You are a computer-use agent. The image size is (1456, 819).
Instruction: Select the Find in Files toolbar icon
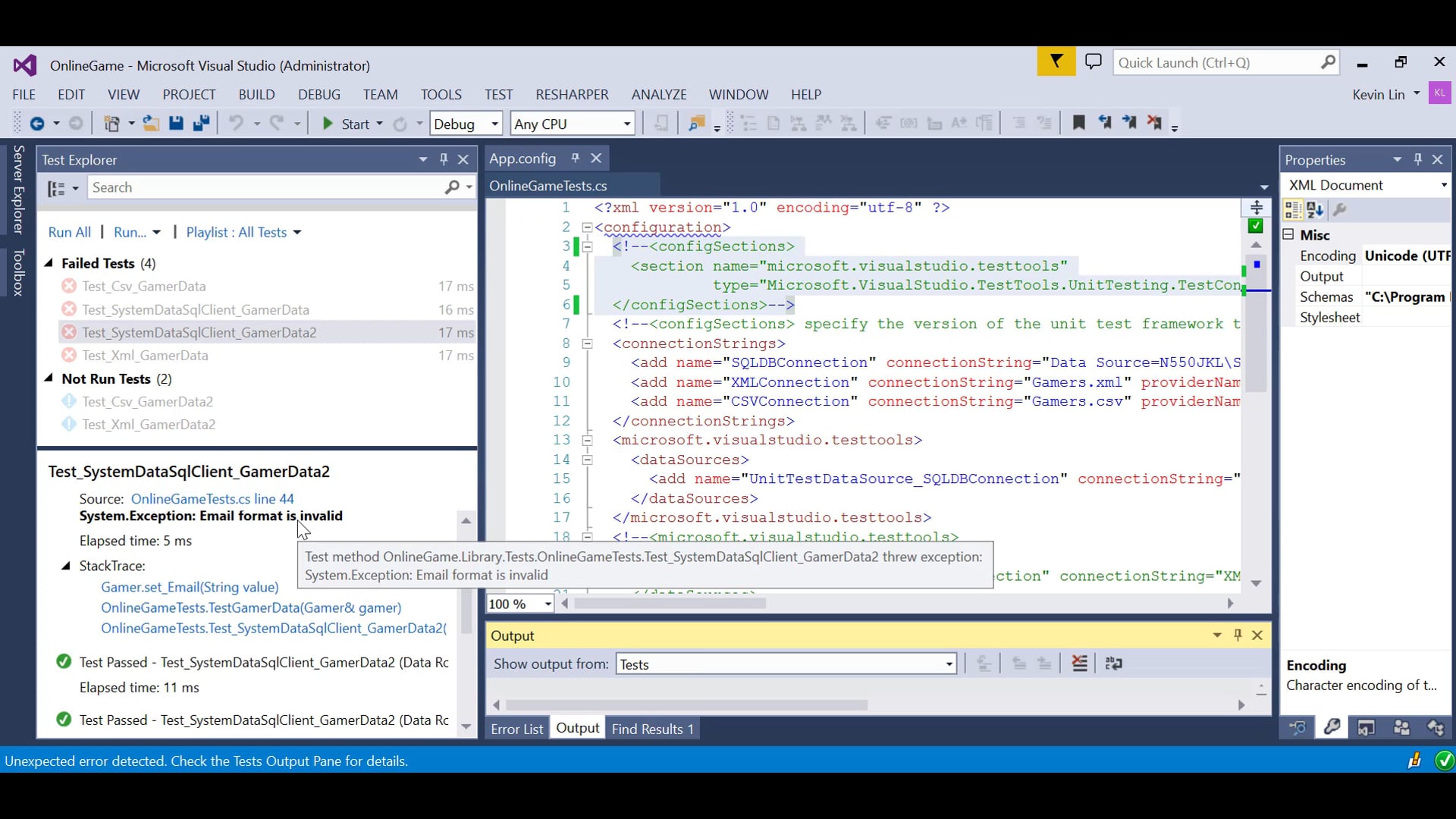[x=696, y=123]
